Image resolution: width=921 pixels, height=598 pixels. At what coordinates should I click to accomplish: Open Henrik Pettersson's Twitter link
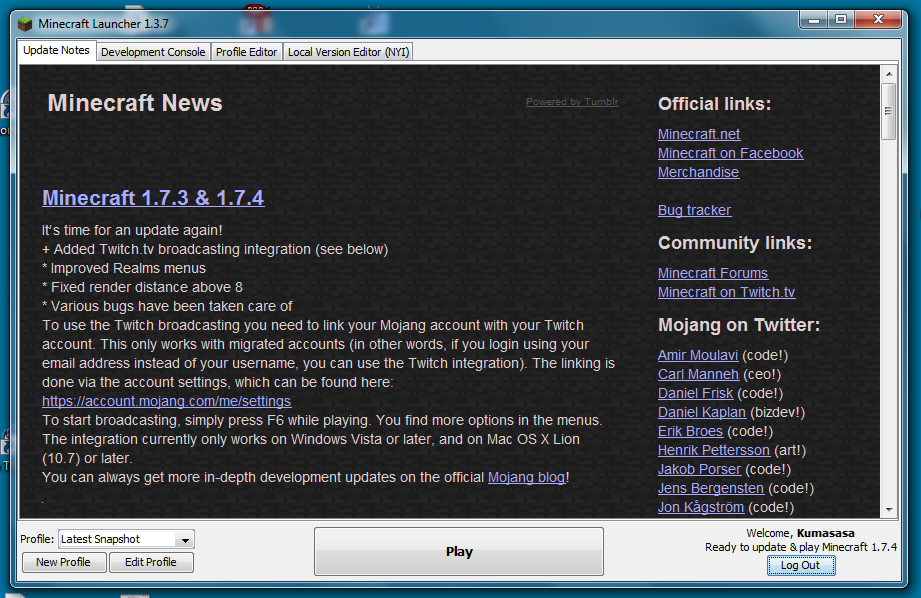click(714, 450)
